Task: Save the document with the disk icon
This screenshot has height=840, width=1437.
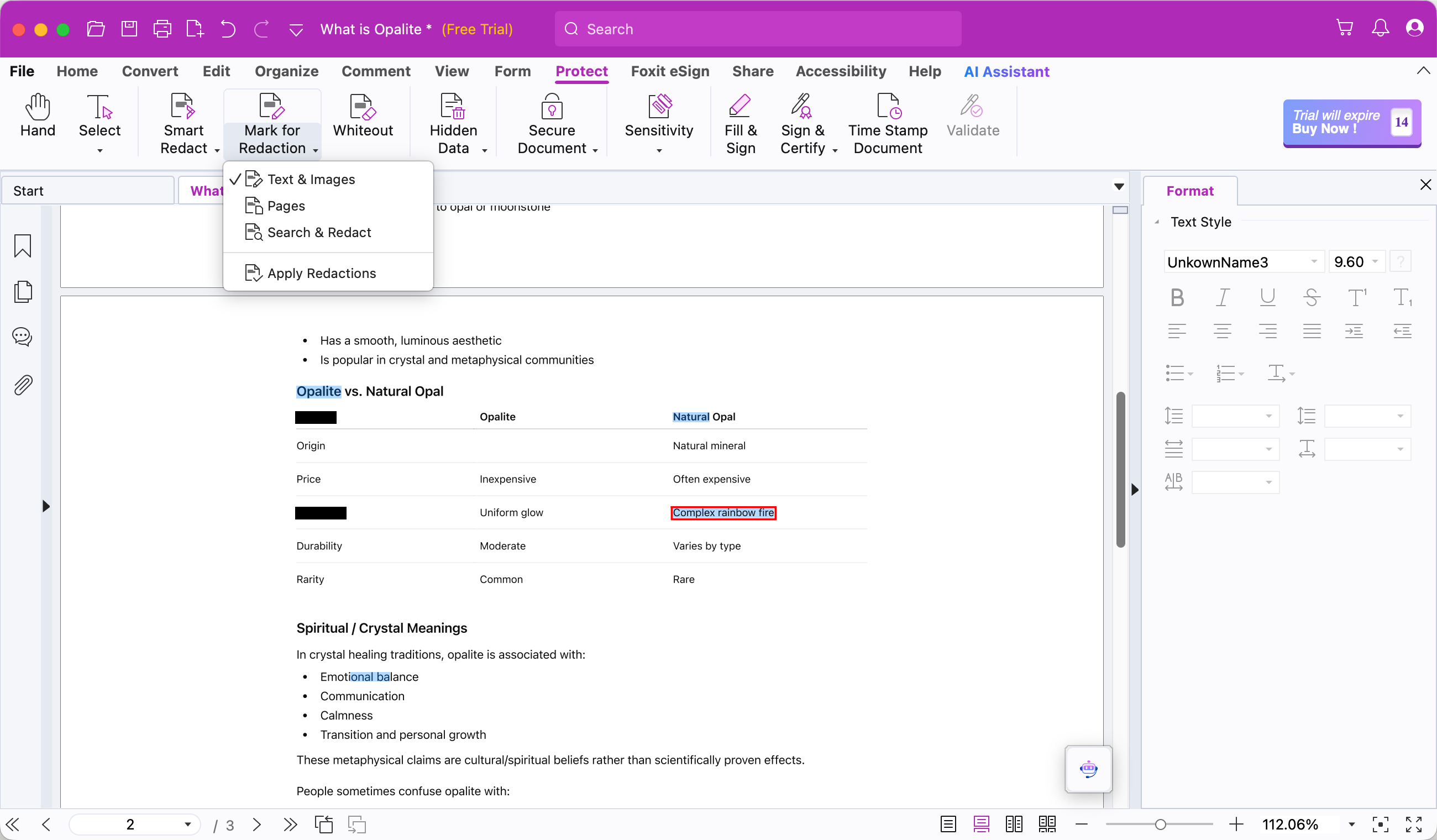Action: 129,29
